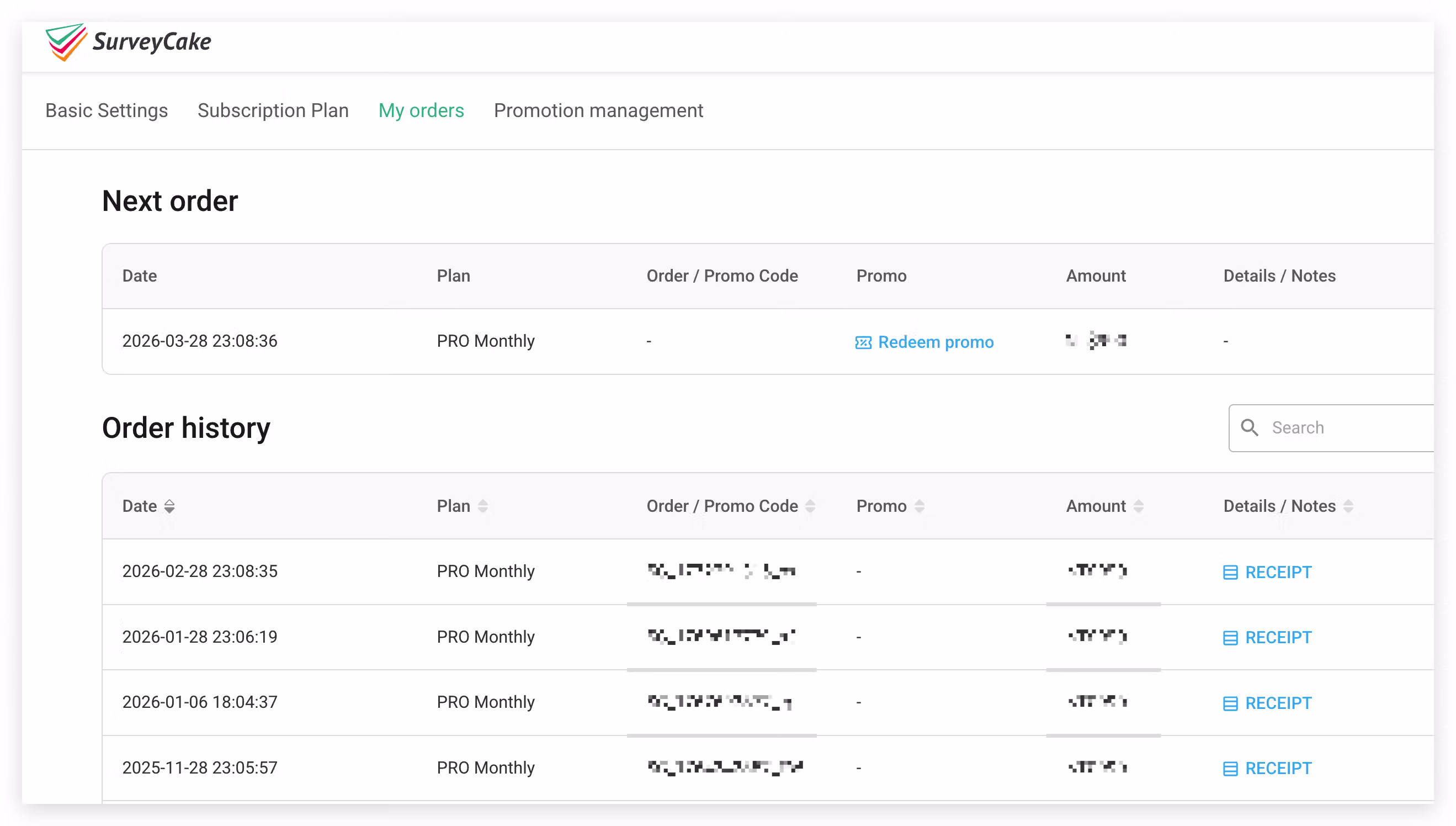The width and height of the screenshot is (1456, 826).
Task: Click the blurred order code in 2026-02-28 row
Action: tap(721, 571)
